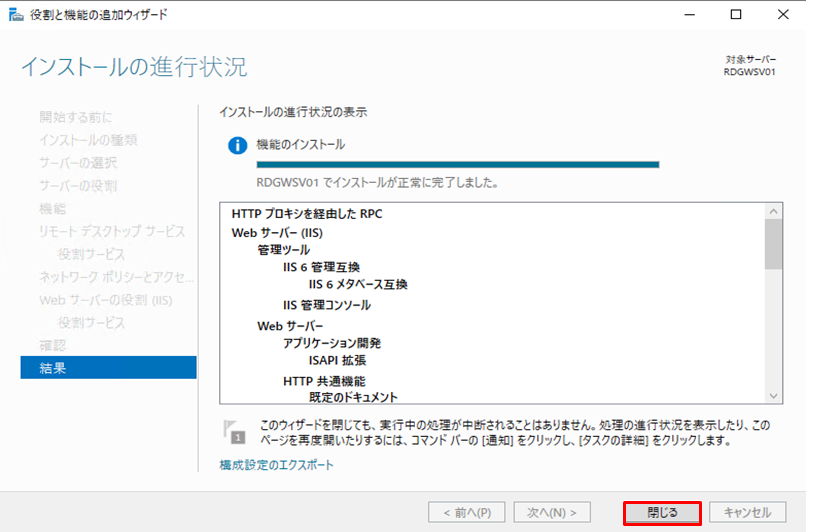Click the notification flag icon
This screenshot has height=532, width=819.
coord(234,431)
